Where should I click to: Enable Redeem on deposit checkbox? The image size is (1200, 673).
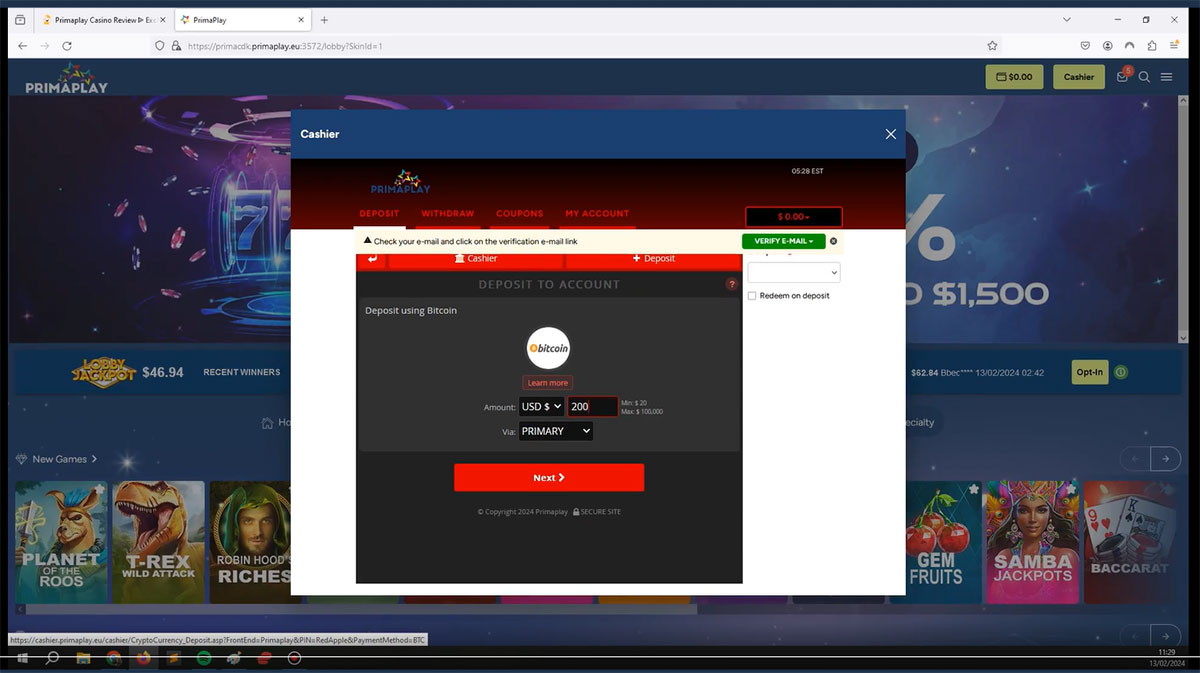pyautogui.click(x=752, y=296)
